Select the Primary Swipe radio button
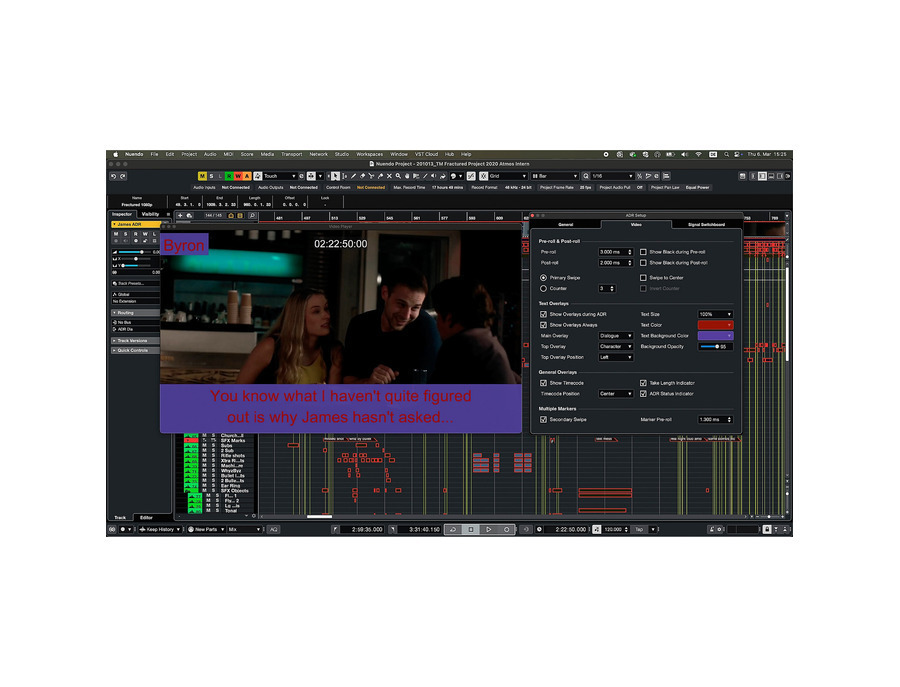Image resolution: width=900 pixels, height=687 pixels. (543, 278)
